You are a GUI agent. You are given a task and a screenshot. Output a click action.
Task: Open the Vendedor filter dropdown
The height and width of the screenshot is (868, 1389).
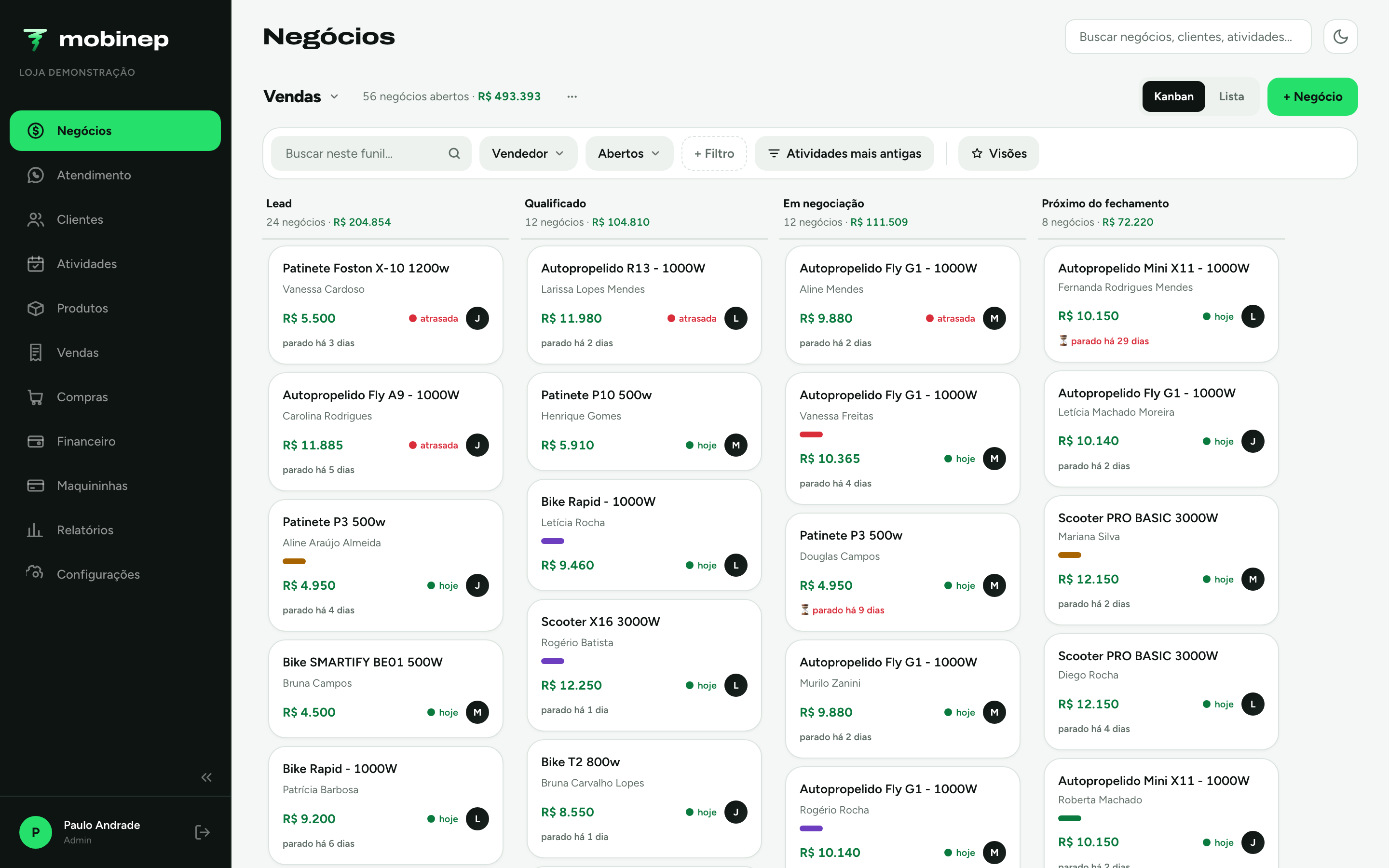click(x=528, y=153)
